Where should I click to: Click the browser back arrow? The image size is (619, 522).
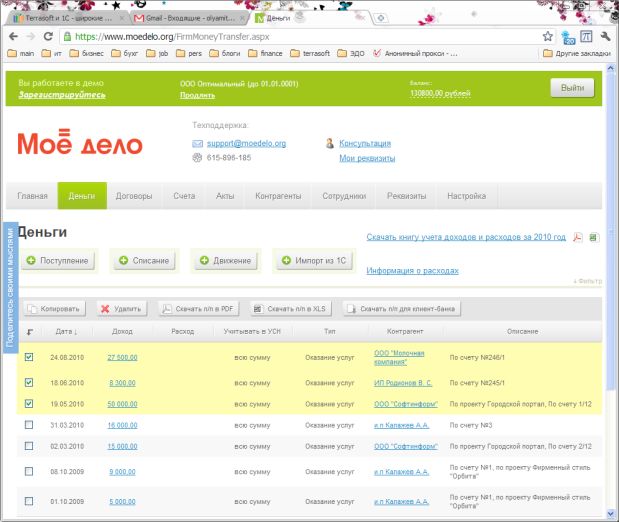(12, 36)
